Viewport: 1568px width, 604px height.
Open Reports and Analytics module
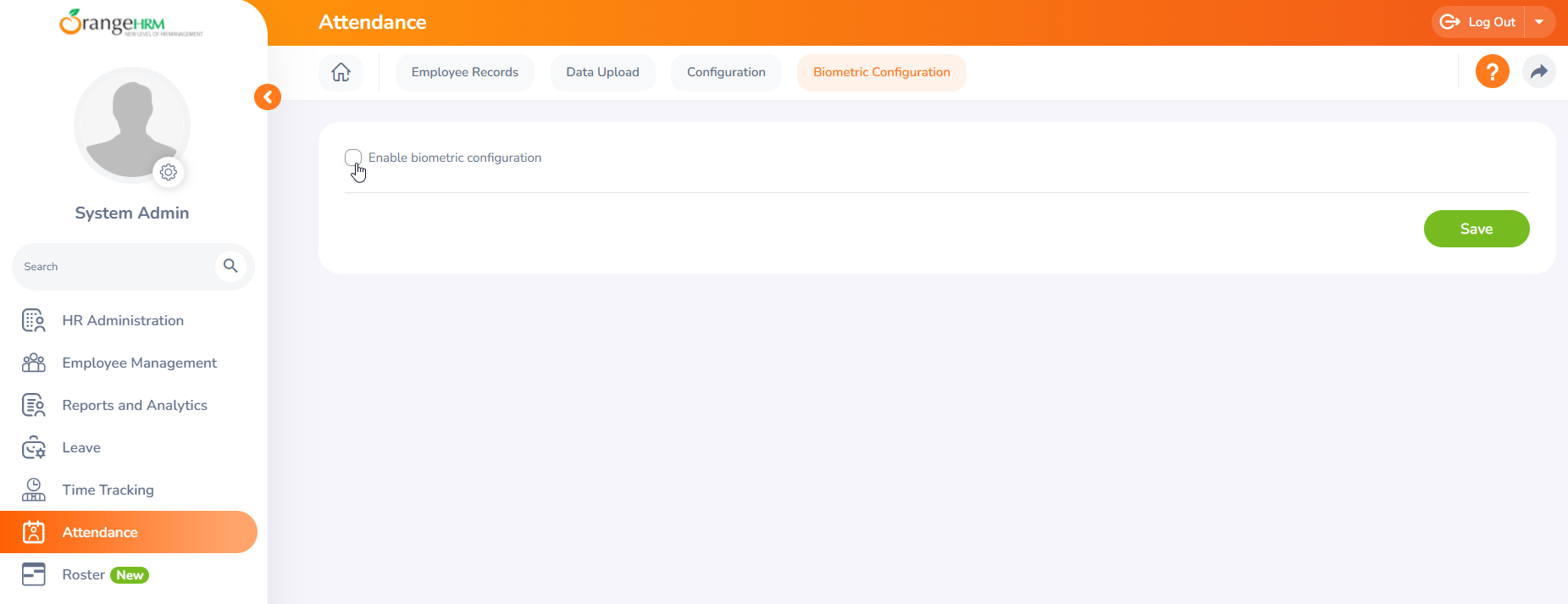coord(135,405)
